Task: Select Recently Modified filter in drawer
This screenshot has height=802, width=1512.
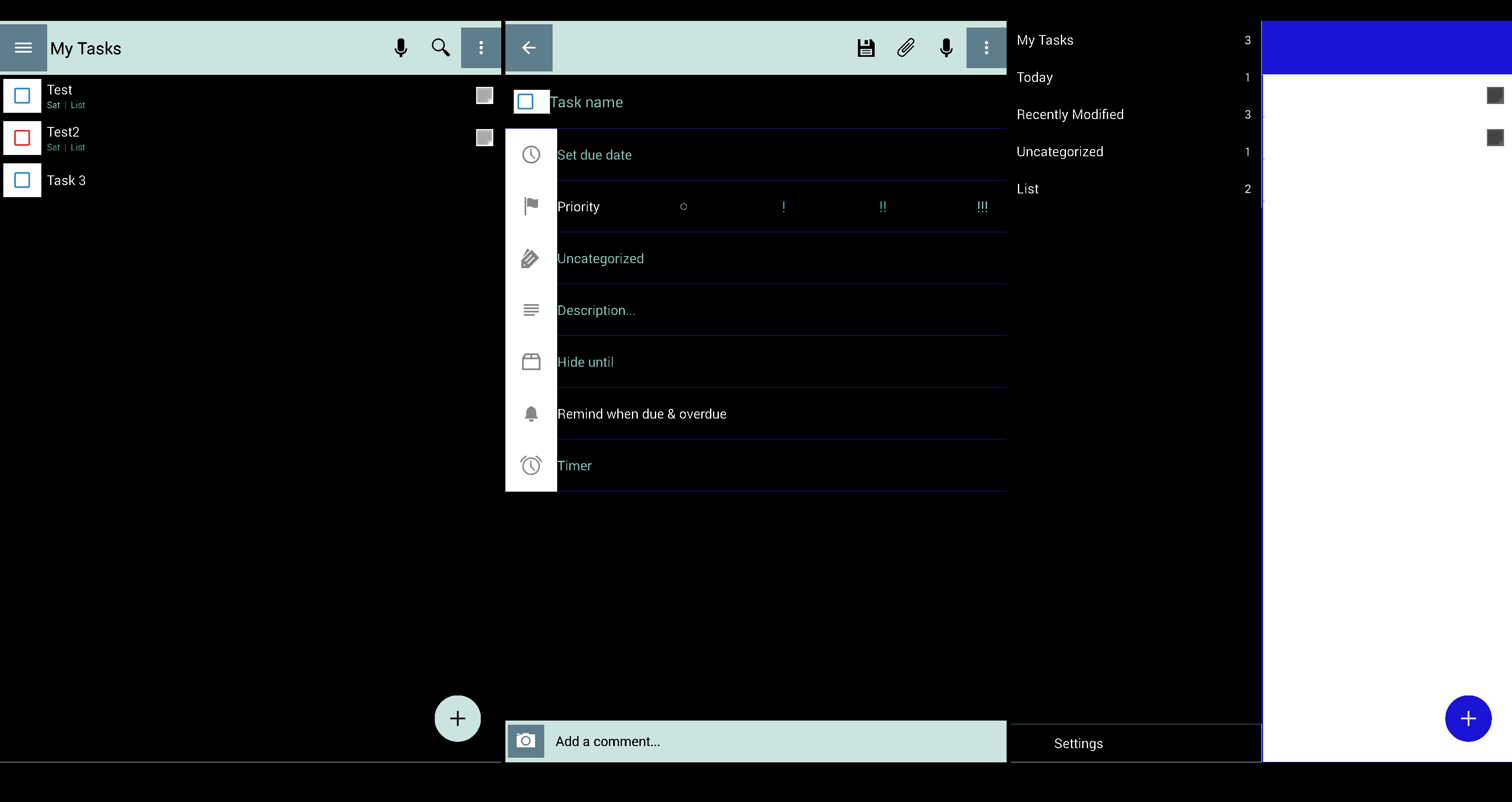Action: 1136,114
